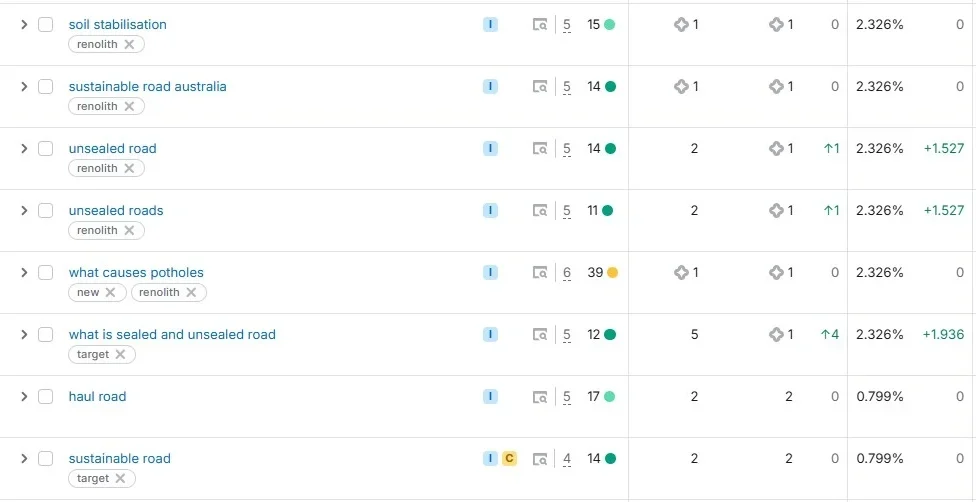Screen dimensions: 976x502
Task: Expand the what causes potholes row
Action: [x=24, y=273]
